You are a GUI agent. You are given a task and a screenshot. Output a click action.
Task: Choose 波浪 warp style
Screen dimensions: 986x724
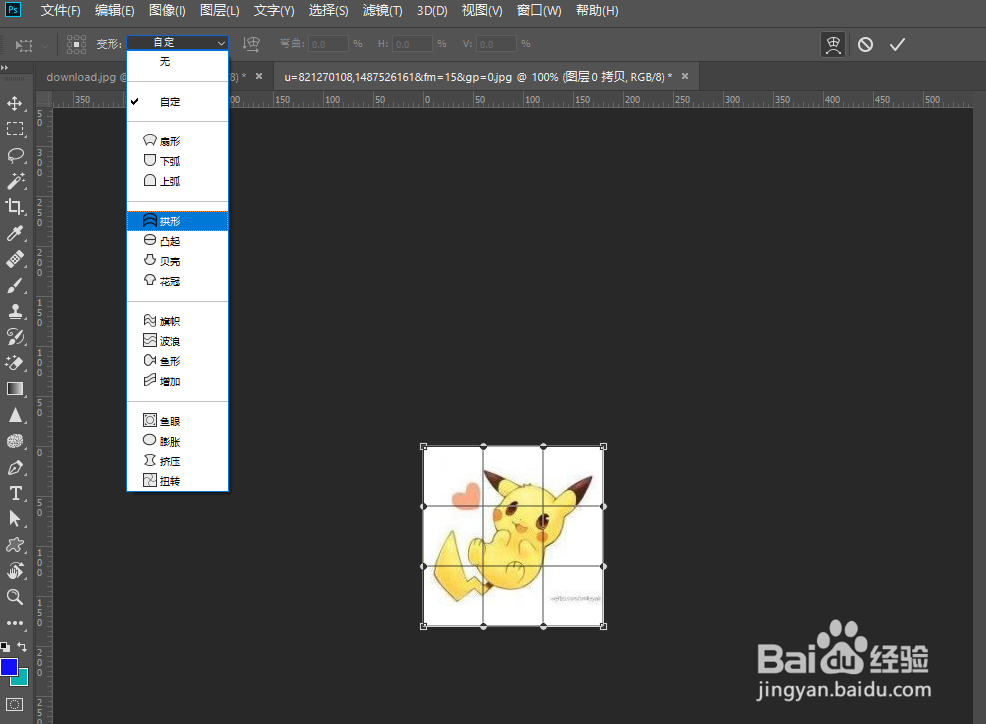click(177, 341)
